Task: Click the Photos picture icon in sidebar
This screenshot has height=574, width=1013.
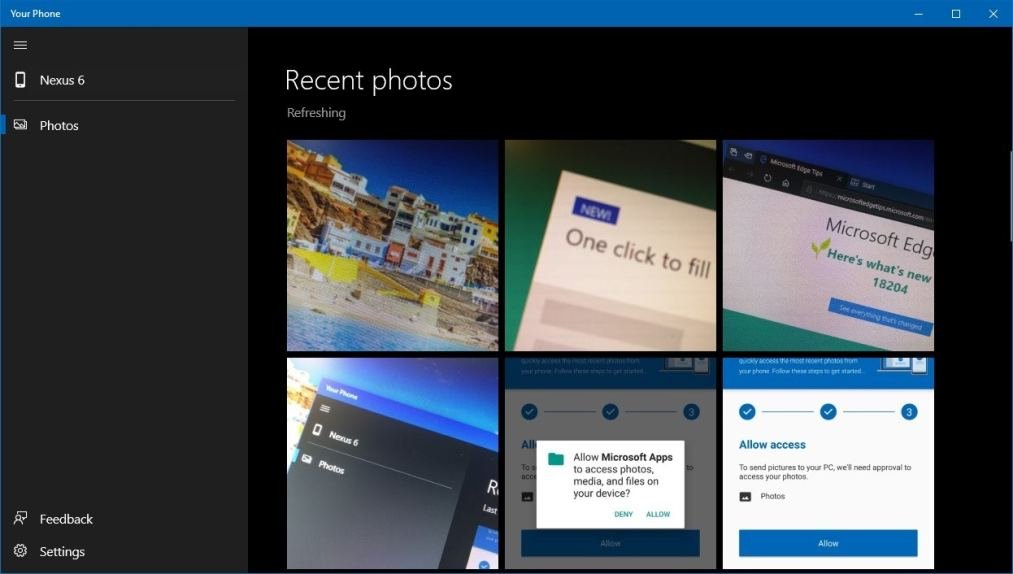Action: pos(20,125)
